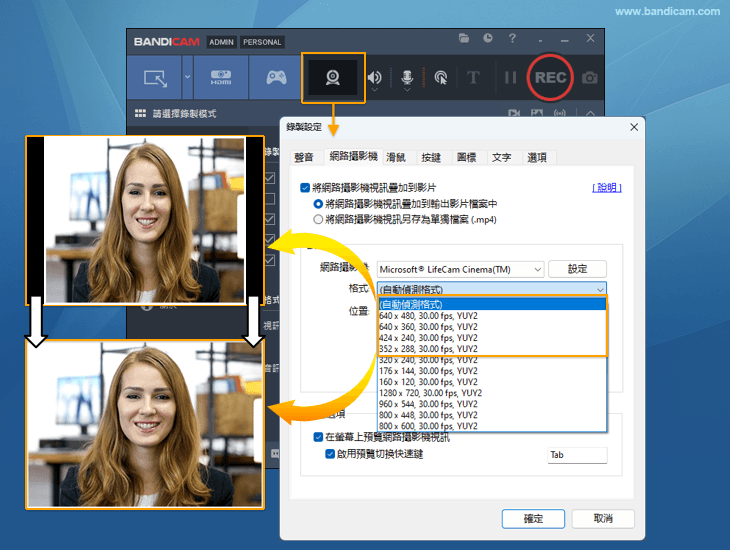The image size is (730, 550).
Task: Toggle 在螢幕上預覽網路攝影機視訊 checkbox
Action: tap(319, 437)
